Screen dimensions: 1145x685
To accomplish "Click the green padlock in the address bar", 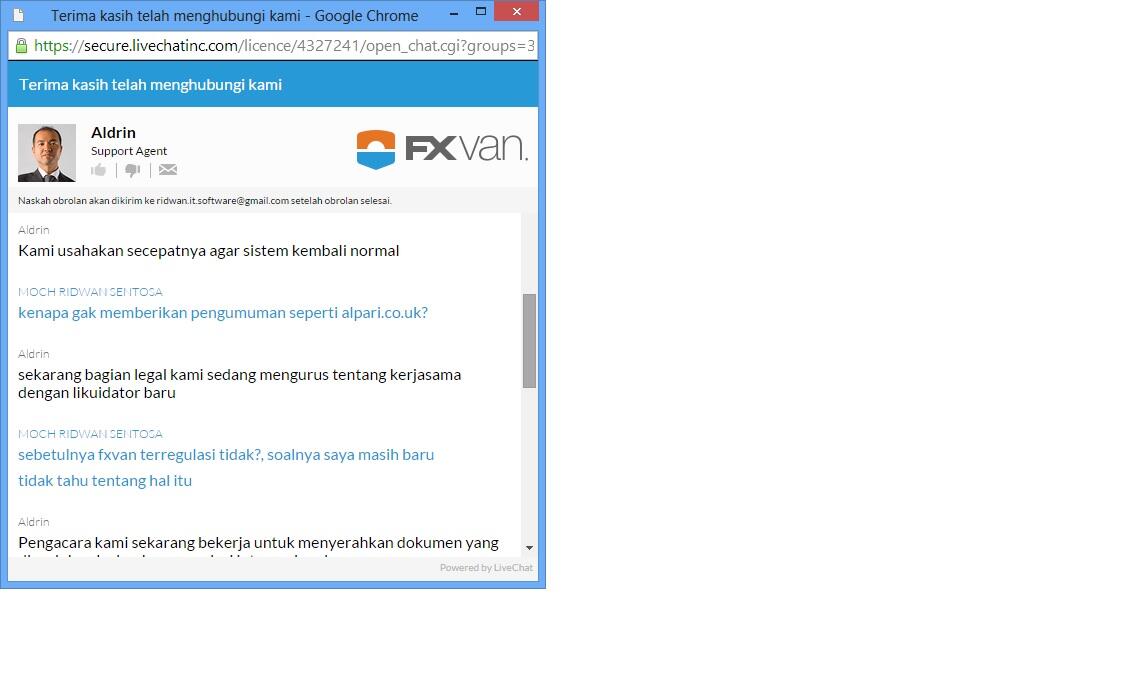I will 21,46.
